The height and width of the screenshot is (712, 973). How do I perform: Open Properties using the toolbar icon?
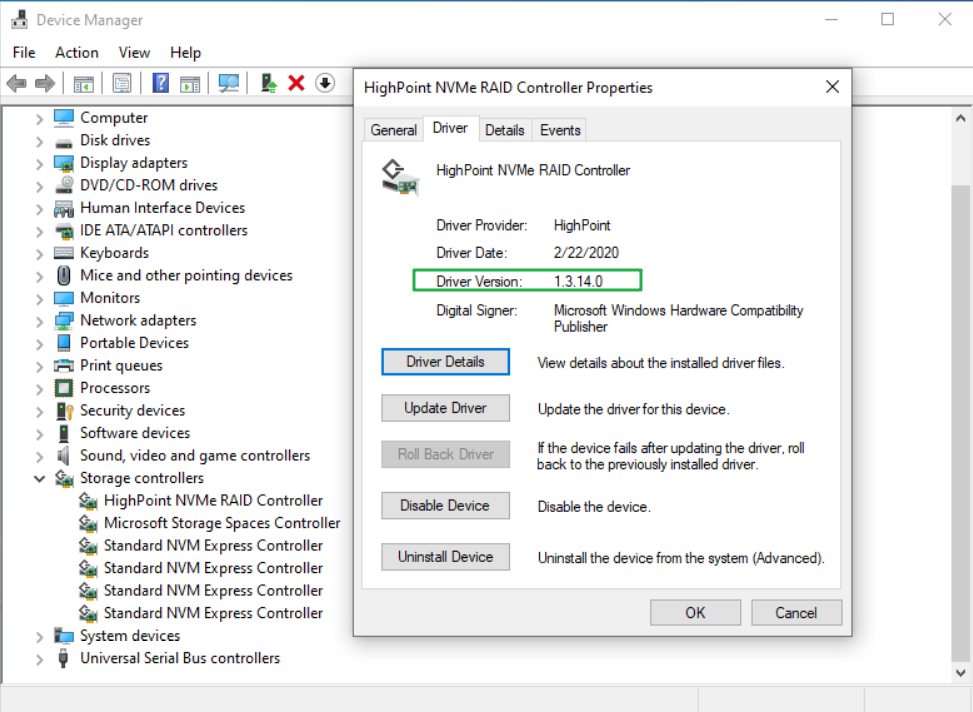click(x=121, y=83)
